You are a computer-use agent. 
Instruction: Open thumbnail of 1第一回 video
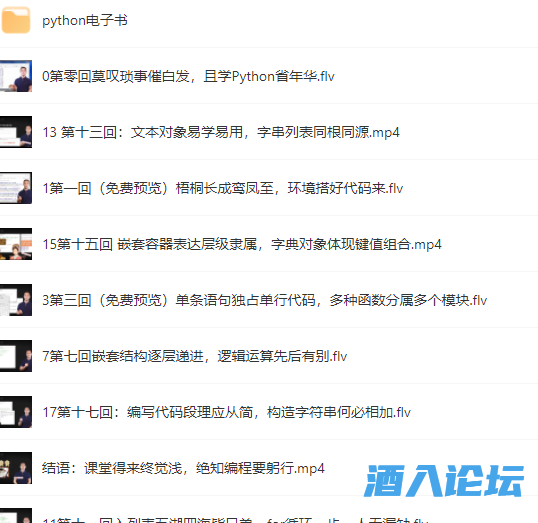[16, 188]
